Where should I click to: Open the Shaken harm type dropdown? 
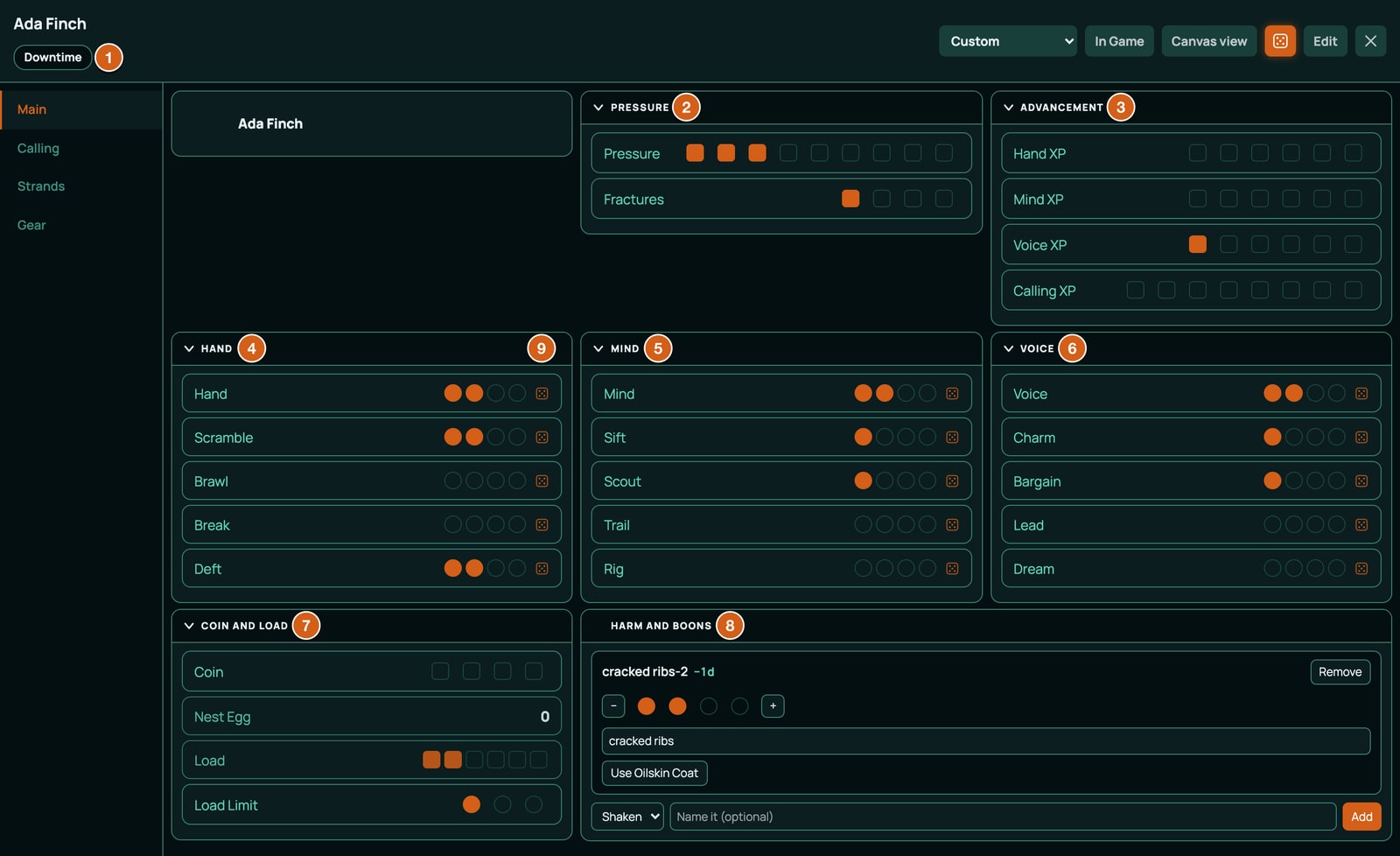pyautogui.click(x=627, y=817)
